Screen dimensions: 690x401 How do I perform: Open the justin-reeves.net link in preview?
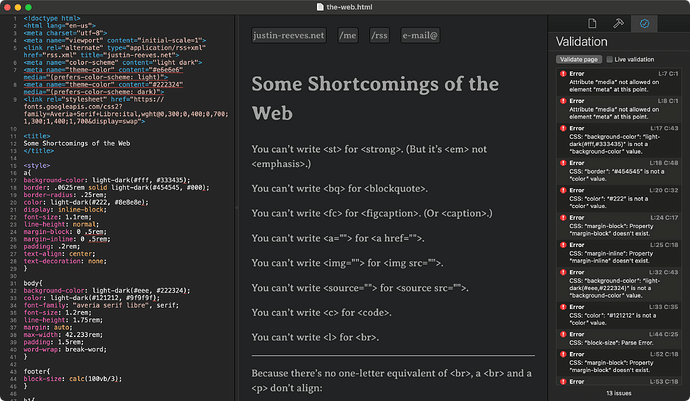(x=285, y=37)
